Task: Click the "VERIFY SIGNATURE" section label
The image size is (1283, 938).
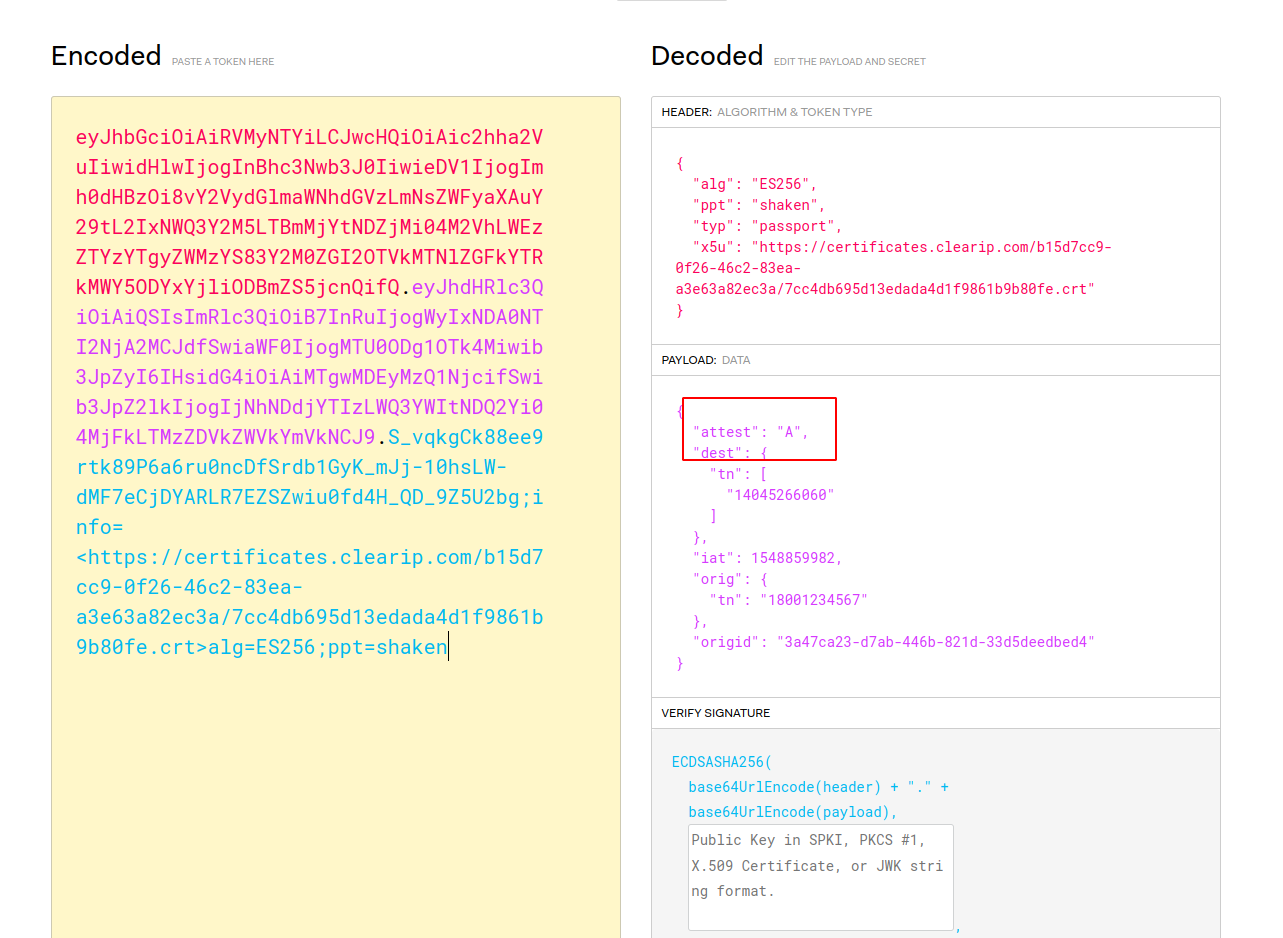Action: click(x=716, y=713)
